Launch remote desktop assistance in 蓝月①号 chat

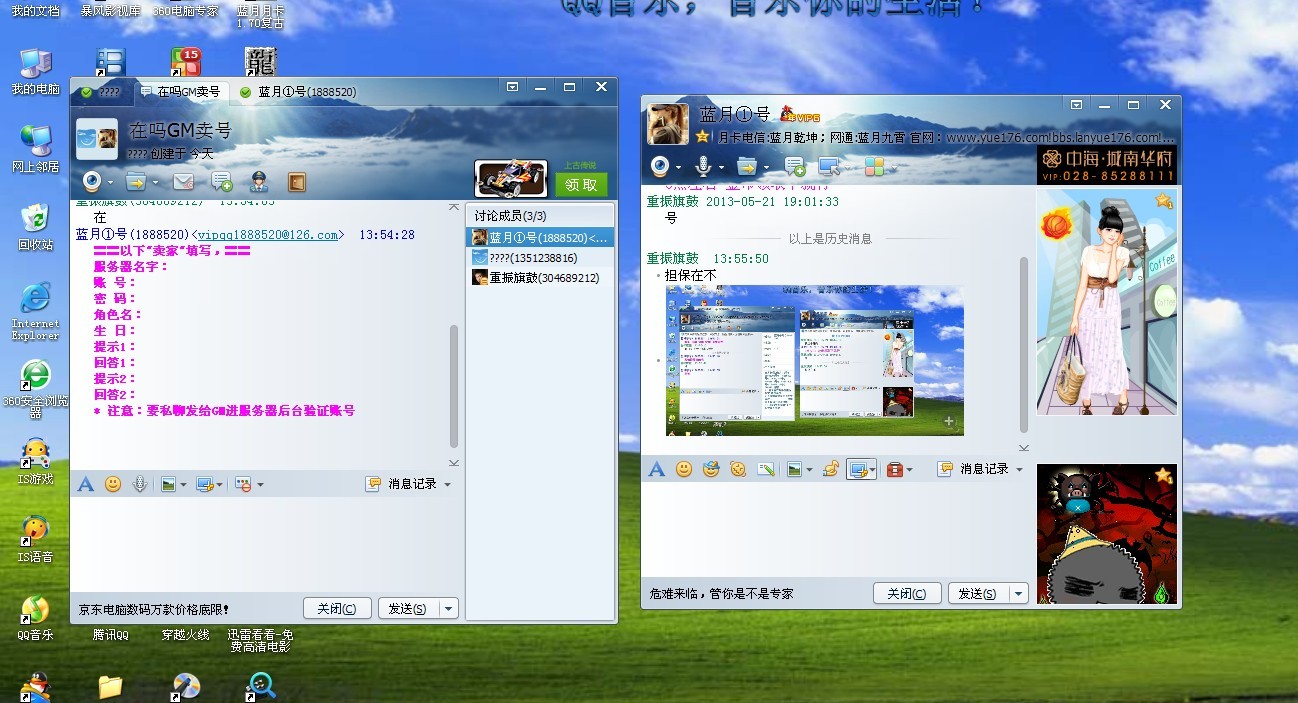click(x=831, y=168)
